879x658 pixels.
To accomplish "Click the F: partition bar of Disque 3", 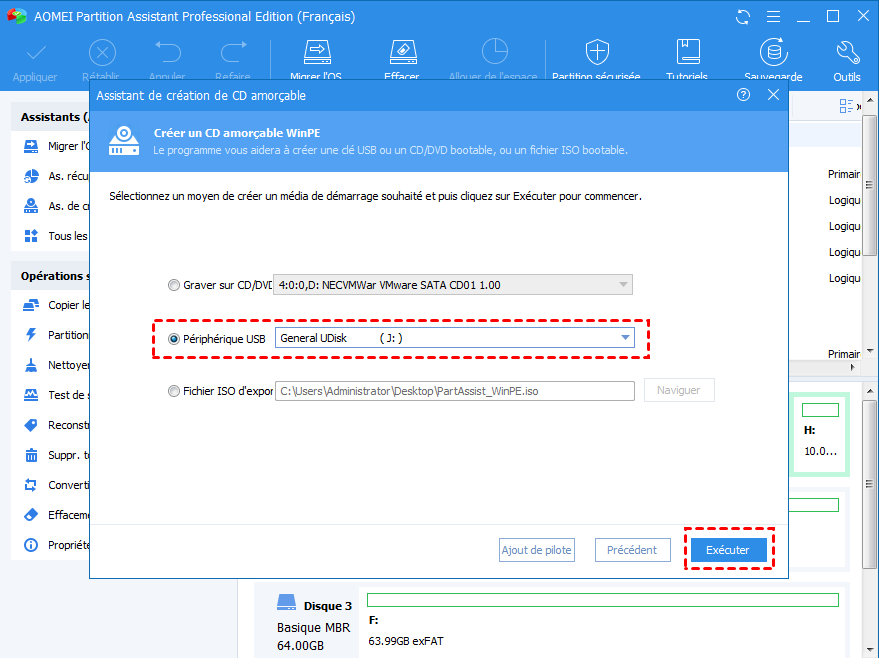I will point(603,600).
